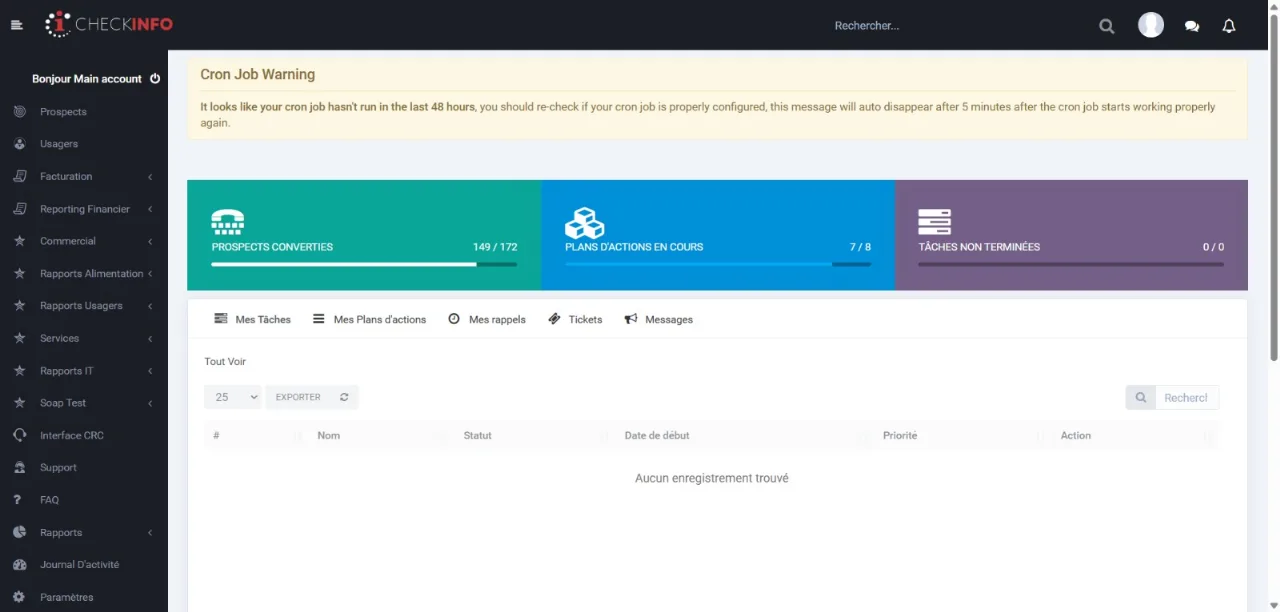The image size is (1280, 612).
Task: Toggle the sidebar hamburger menu icon
Action: pyautogui.click(x=16, y=25)
